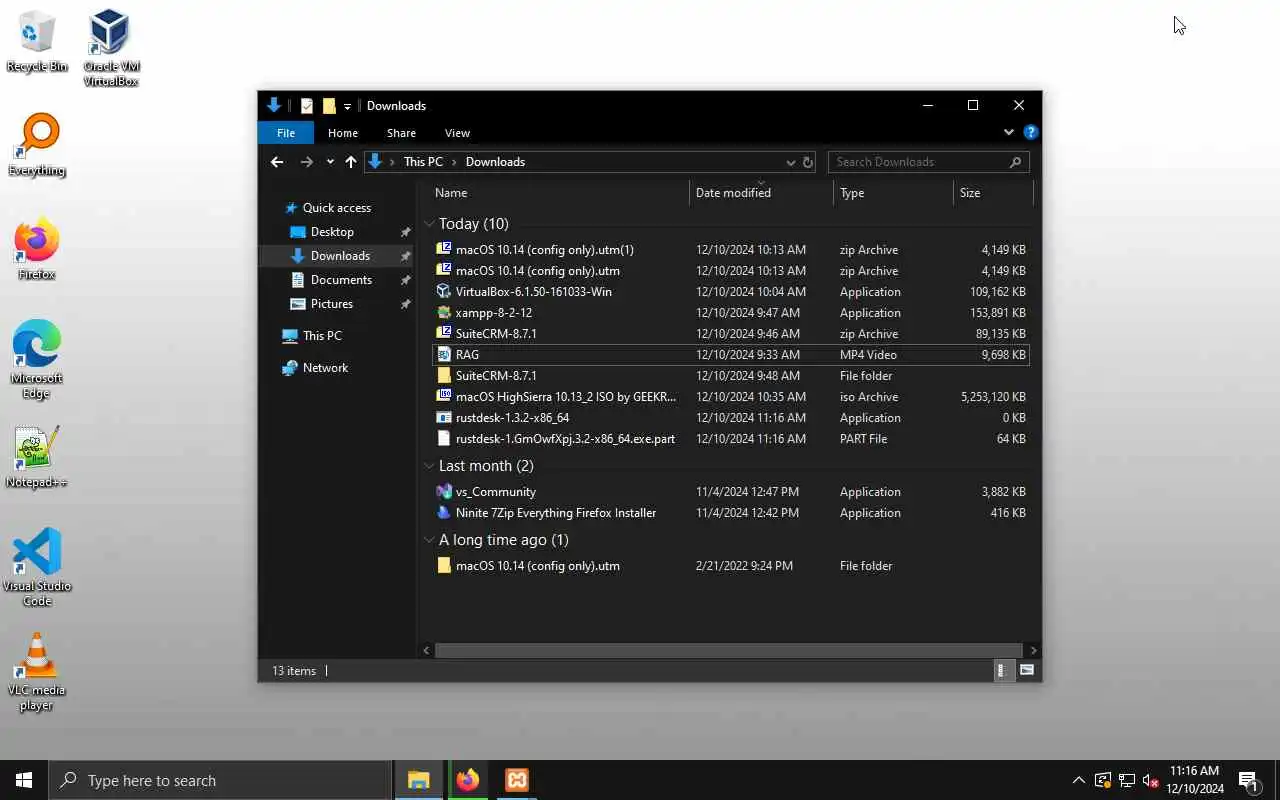Select Pictures in the navigation pane
The image size is (1280, 800).
(x=331, y=304)
